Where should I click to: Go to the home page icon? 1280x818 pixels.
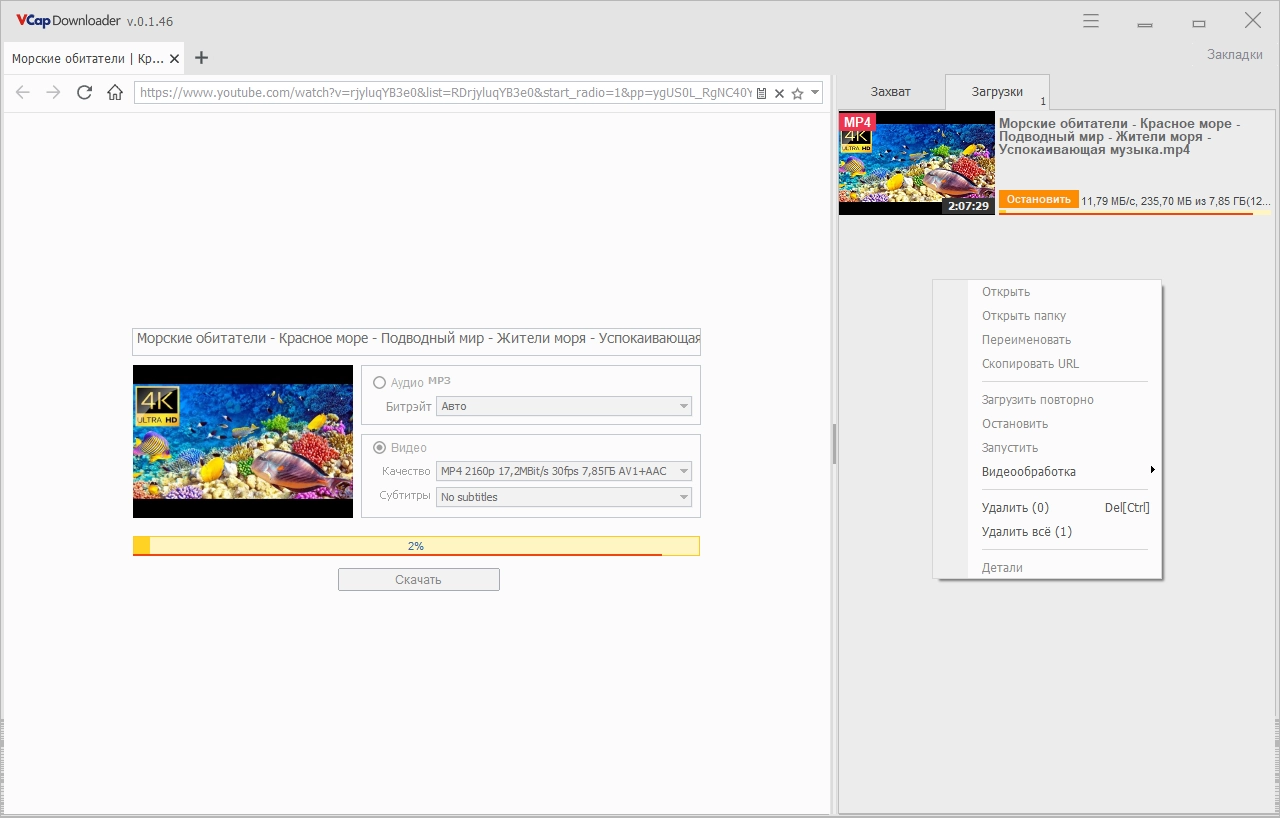(x=115, y=93)
